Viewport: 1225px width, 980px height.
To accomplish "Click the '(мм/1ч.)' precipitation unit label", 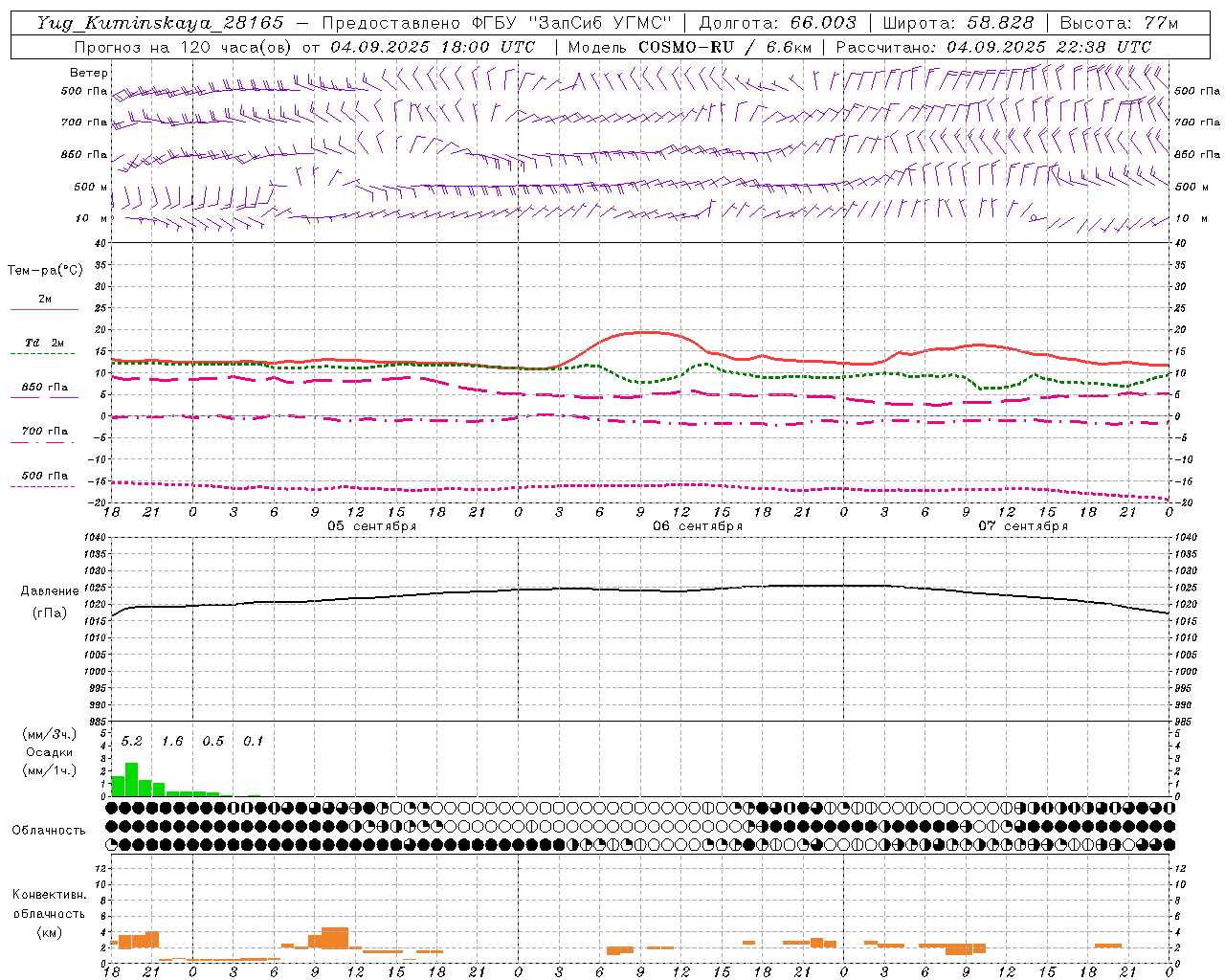I will [50, 771].
